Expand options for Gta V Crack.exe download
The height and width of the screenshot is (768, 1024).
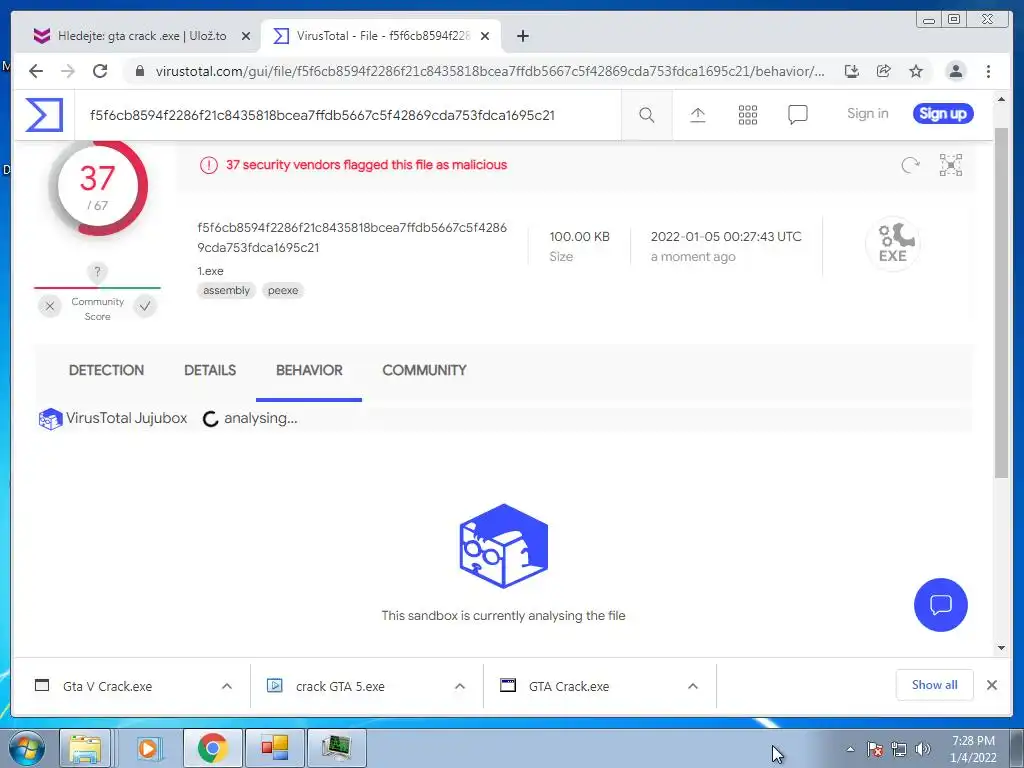(227, 686)
